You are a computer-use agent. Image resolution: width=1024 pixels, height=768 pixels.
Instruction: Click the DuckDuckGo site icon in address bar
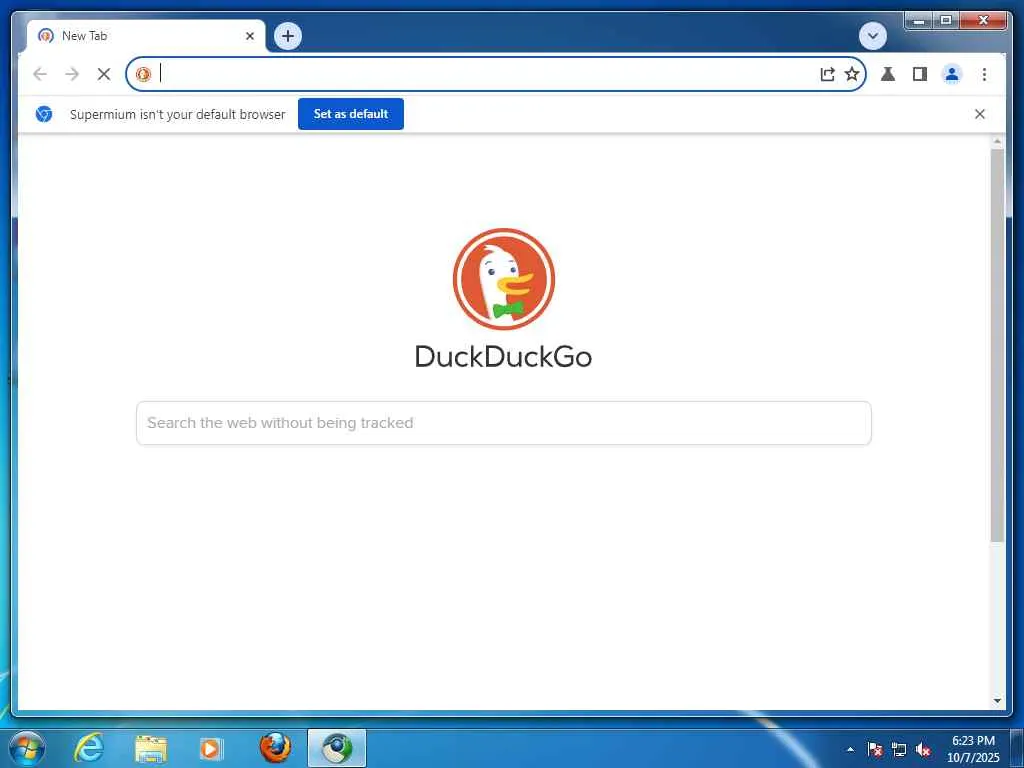144,74
